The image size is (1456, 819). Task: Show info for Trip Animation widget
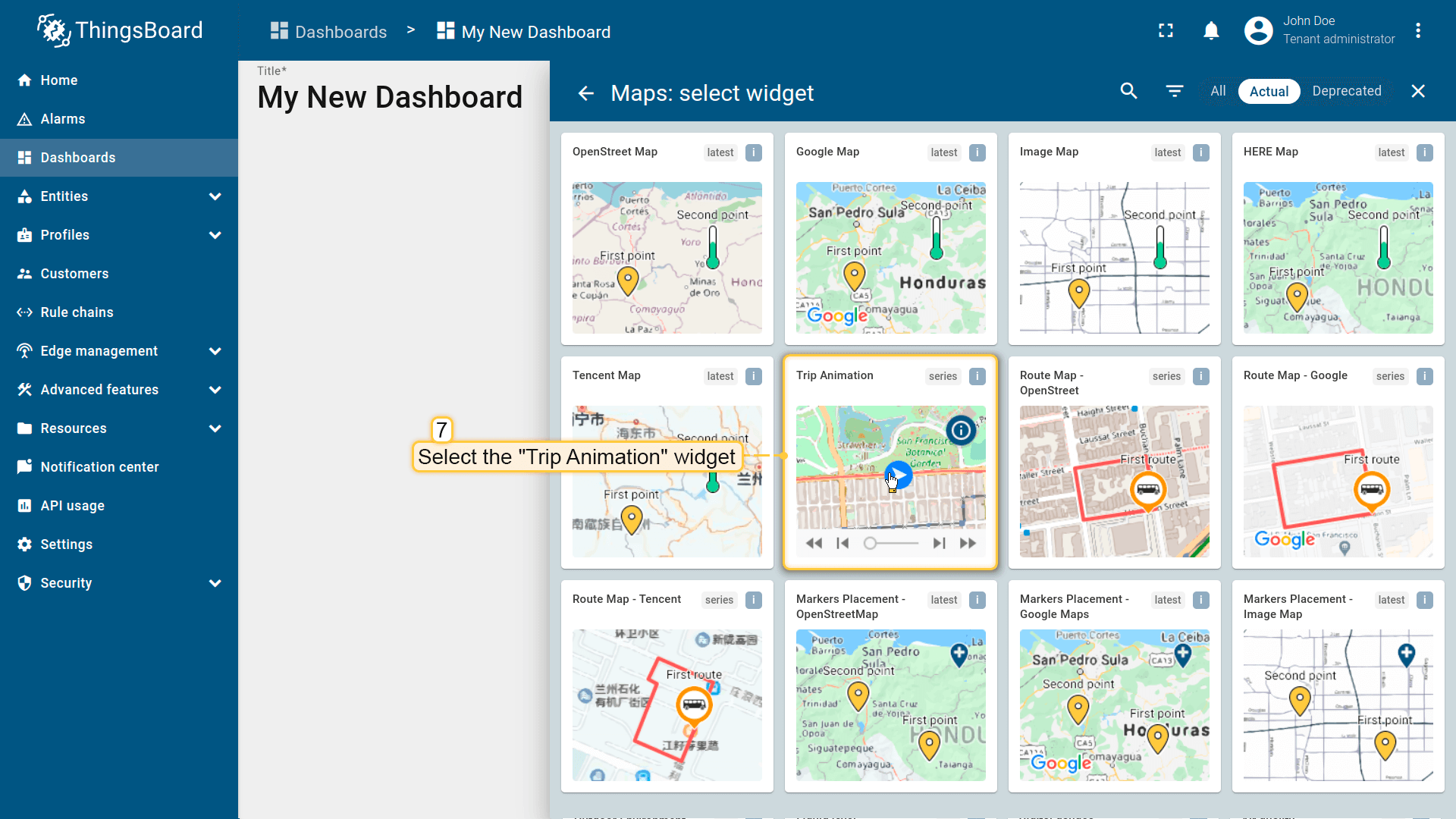click(977, 376)
